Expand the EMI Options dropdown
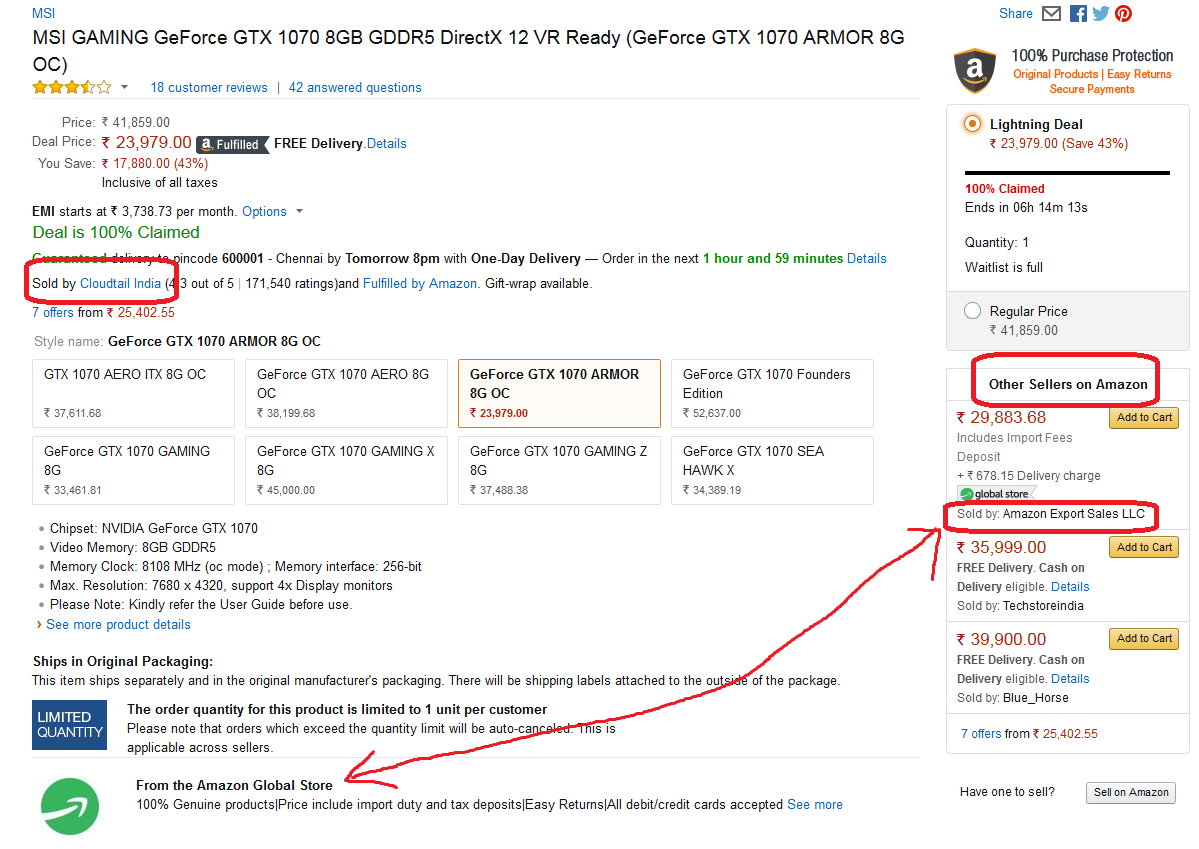Screen dimensions: 1199x849 point(273,211)
